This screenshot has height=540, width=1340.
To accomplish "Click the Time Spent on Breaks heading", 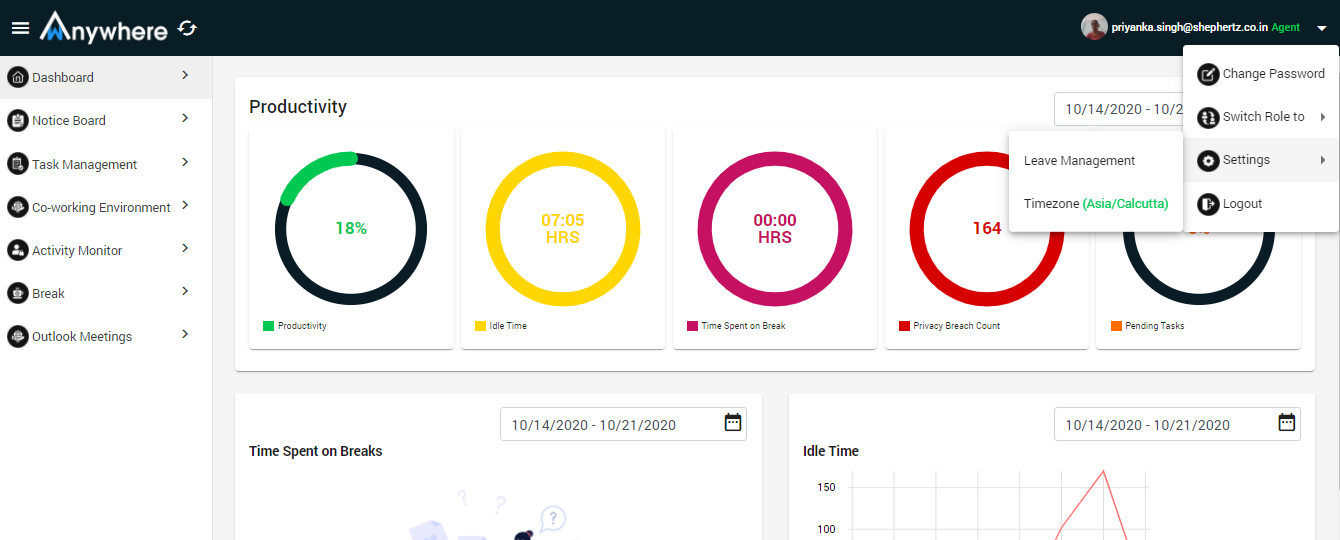I will (x=316, y=451).
